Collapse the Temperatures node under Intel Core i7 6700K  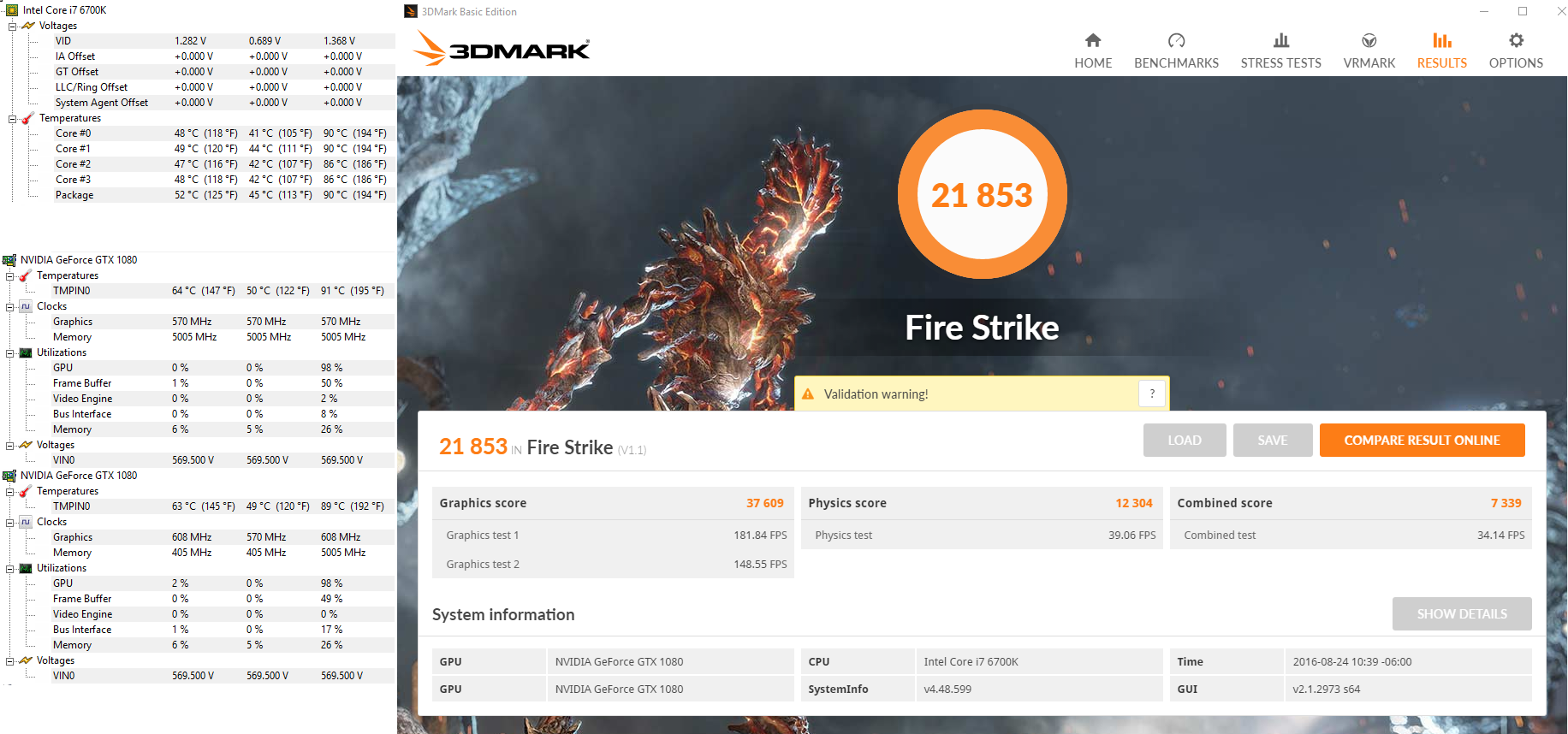coord(12,118)
